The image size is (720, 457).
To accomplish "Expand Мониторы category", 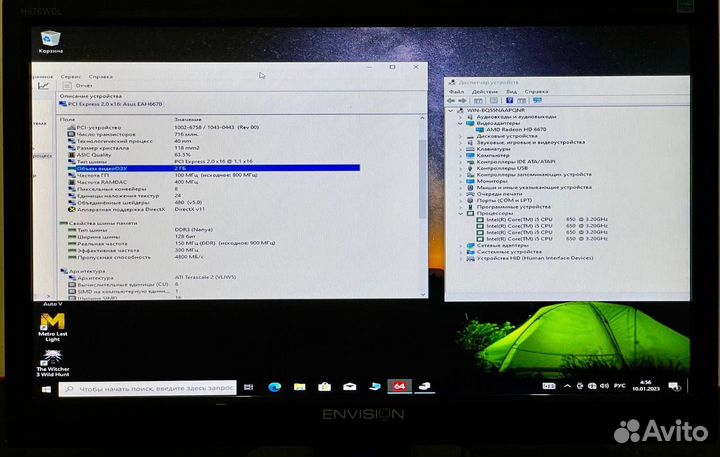I will click(x=461, y=181).
